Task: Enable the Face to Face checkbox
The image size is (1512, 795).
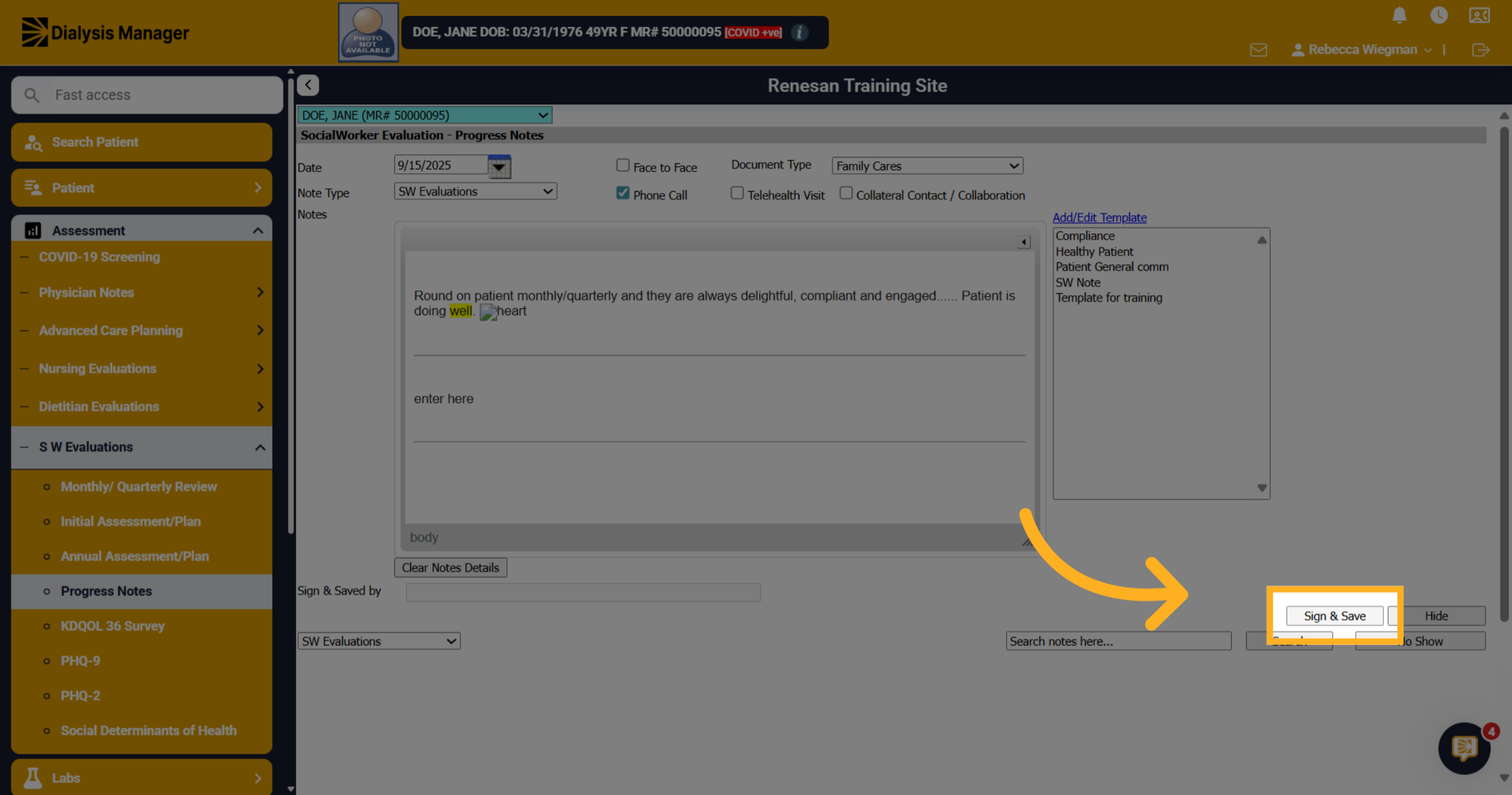Action: (622, 165)
